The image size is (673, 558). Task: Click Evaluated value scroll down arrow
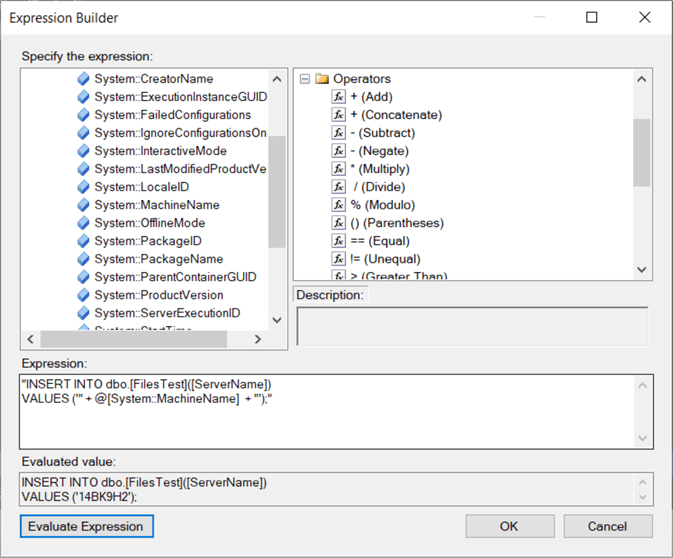pos(643,497)
